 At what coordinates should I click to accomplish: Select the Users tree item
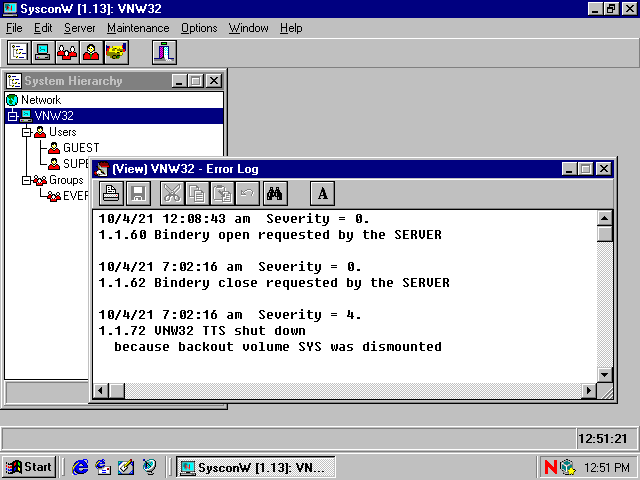tap(62, 132)
